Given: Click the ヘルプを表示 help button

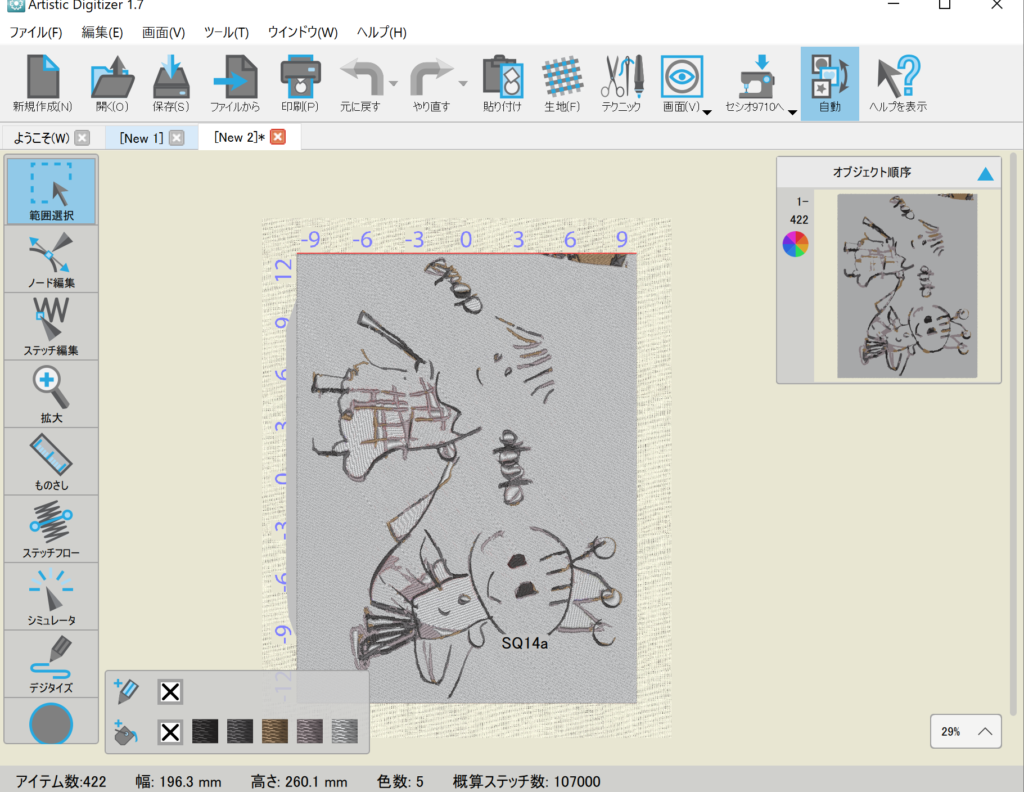Looking at the screenshot, I should (x=897, y=83).
